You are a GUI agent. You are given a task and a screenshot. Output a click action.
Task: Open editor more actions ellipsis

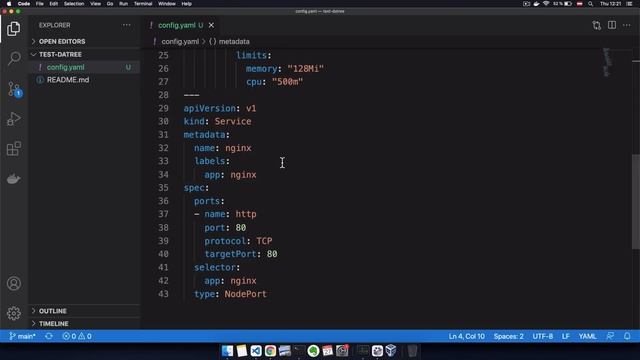627,25
